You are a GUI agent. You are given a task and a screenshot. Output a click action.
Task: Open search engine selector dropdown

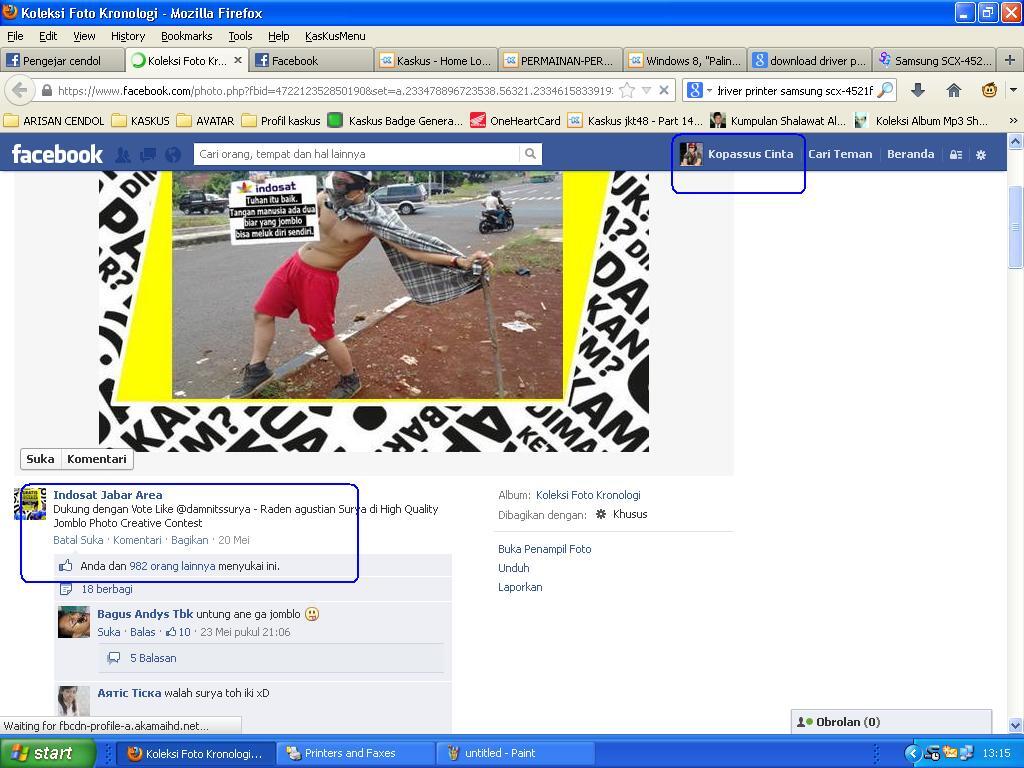coord(699,90)
